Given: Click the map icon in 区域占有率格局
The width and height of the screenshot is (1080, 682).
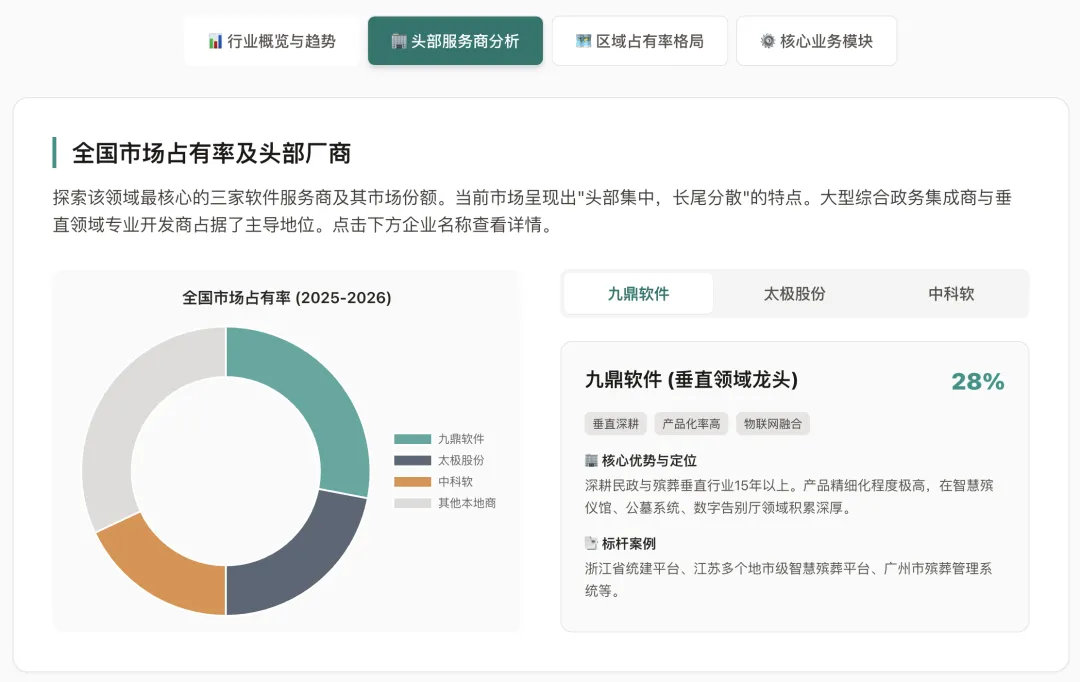Looking at the screenshot, I should pyautogui.click(x=583, y=41).
